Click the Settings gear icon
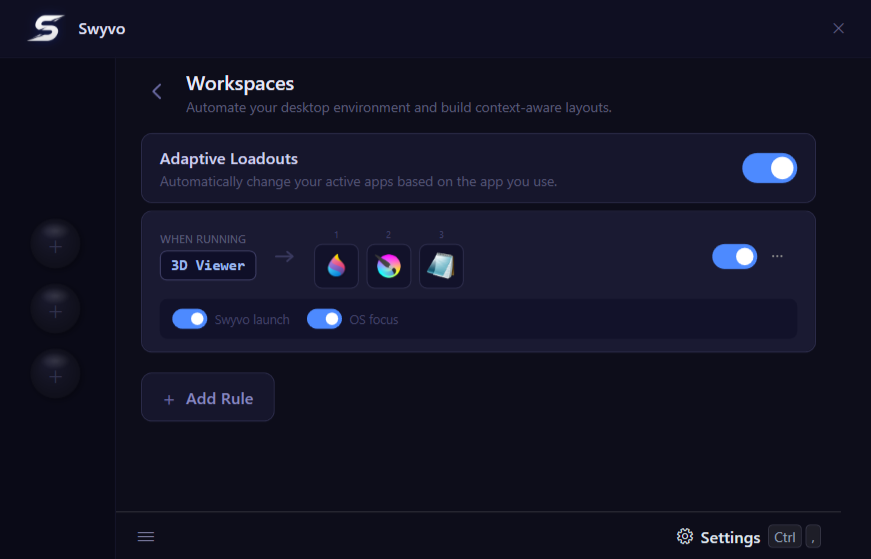The width and height of the screenshot is (871, 559). point(685,537)
